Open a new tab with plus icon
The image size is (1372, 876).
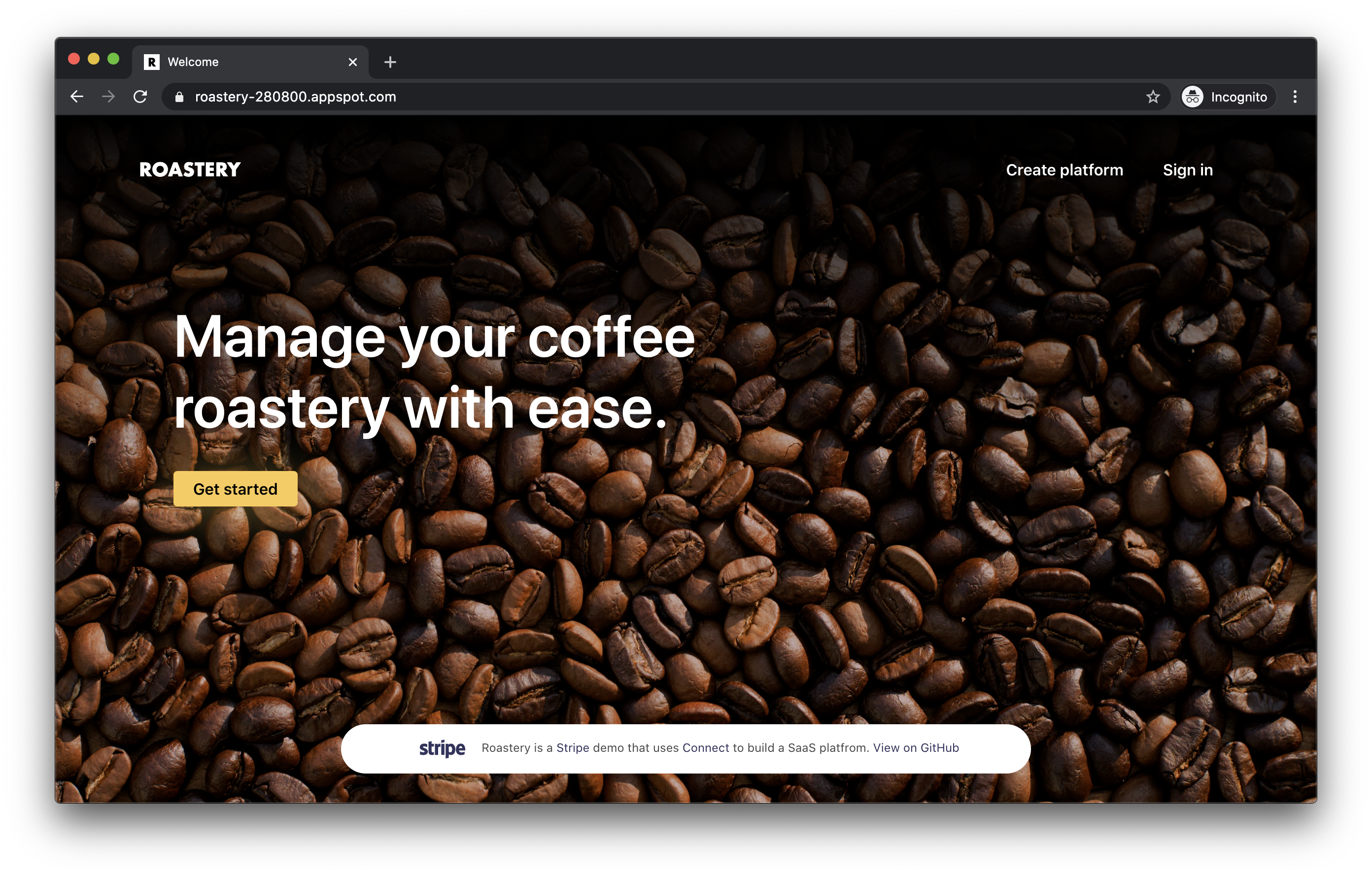pyautogui.click(x=390, y=62)
